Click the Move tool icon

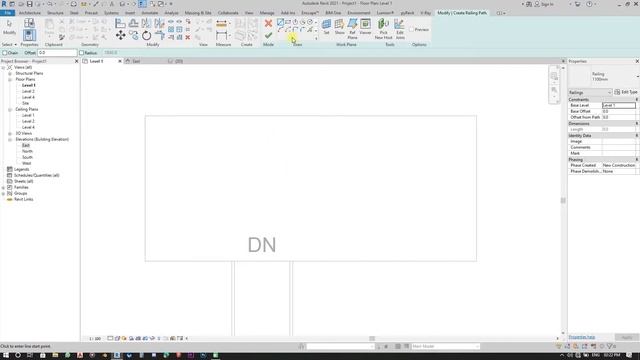tap(120, 36)
